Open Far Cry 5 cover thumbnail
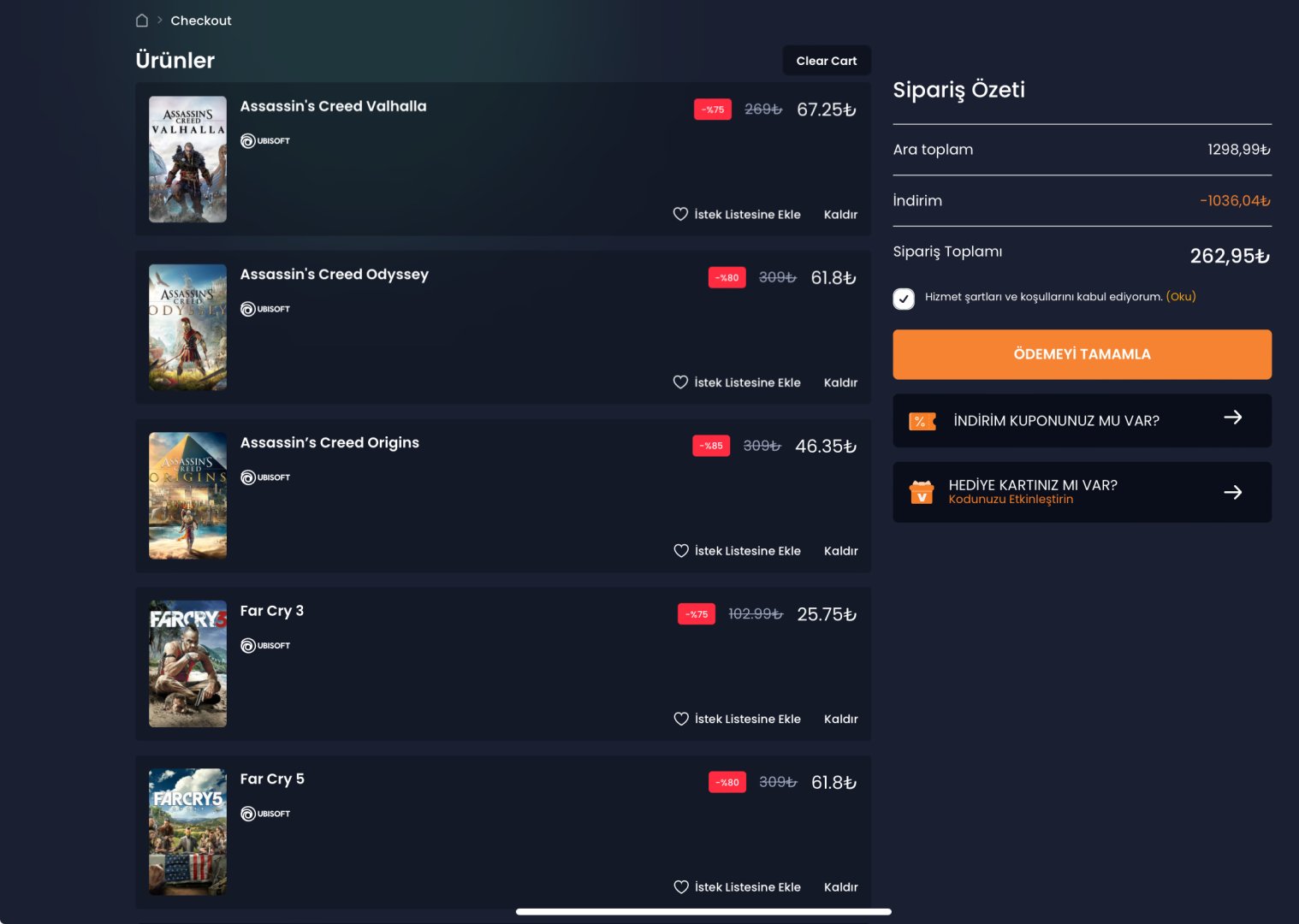 coord(188,832)
